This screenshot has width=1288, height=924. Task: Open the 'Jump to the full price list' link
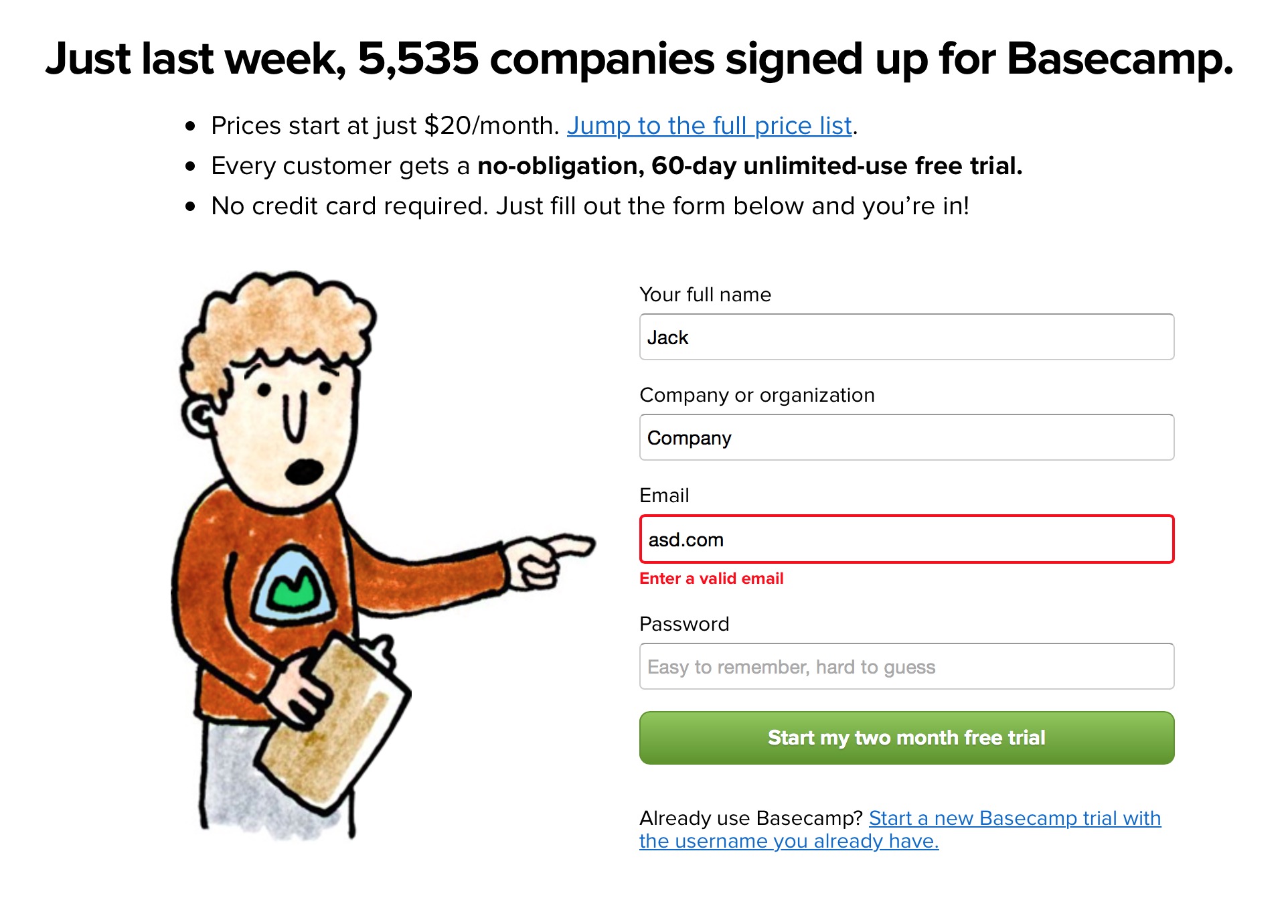709,126
